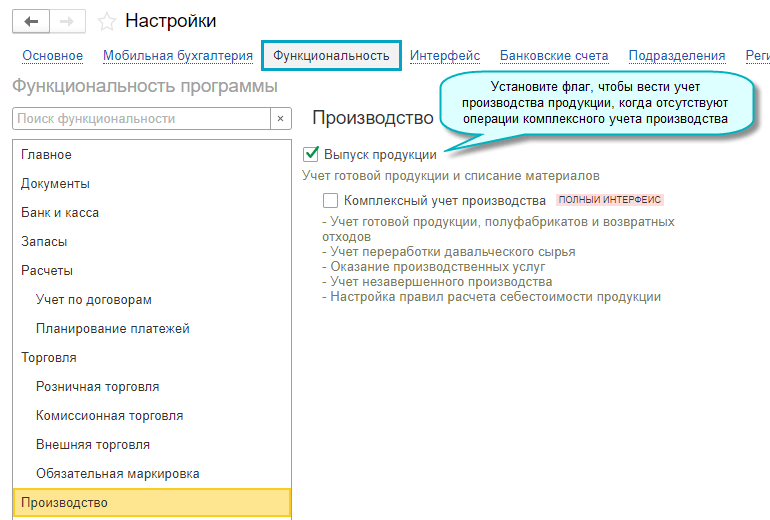Open Комиссионная торговля subsection
The height and width of the screenshot is (520, 770).
[x=152, y=415]
